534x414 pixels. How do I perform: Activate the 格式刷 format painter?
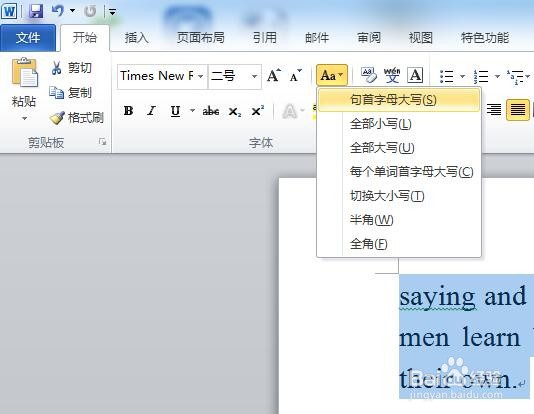click(76, 118)
